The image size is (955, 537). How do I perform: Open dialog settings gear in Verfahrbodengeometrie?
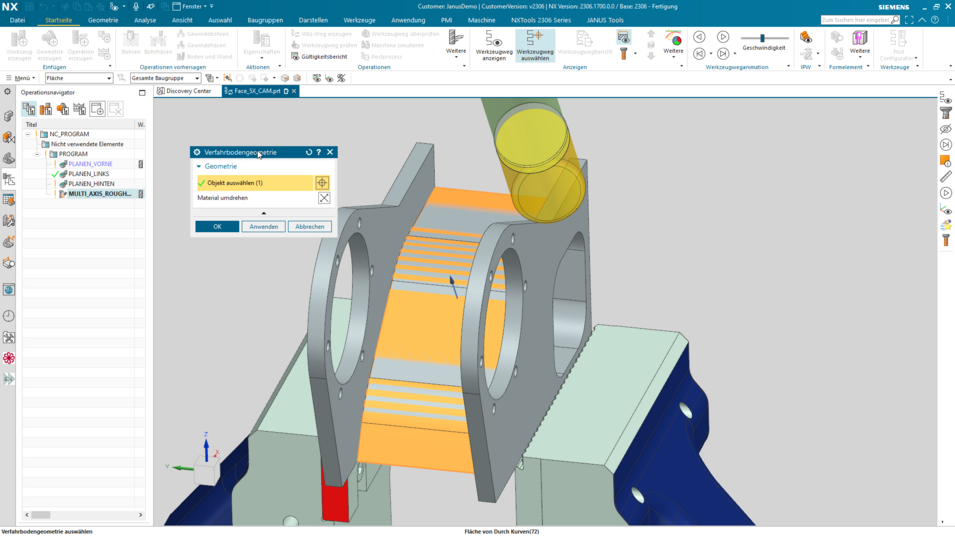[197, 152]
